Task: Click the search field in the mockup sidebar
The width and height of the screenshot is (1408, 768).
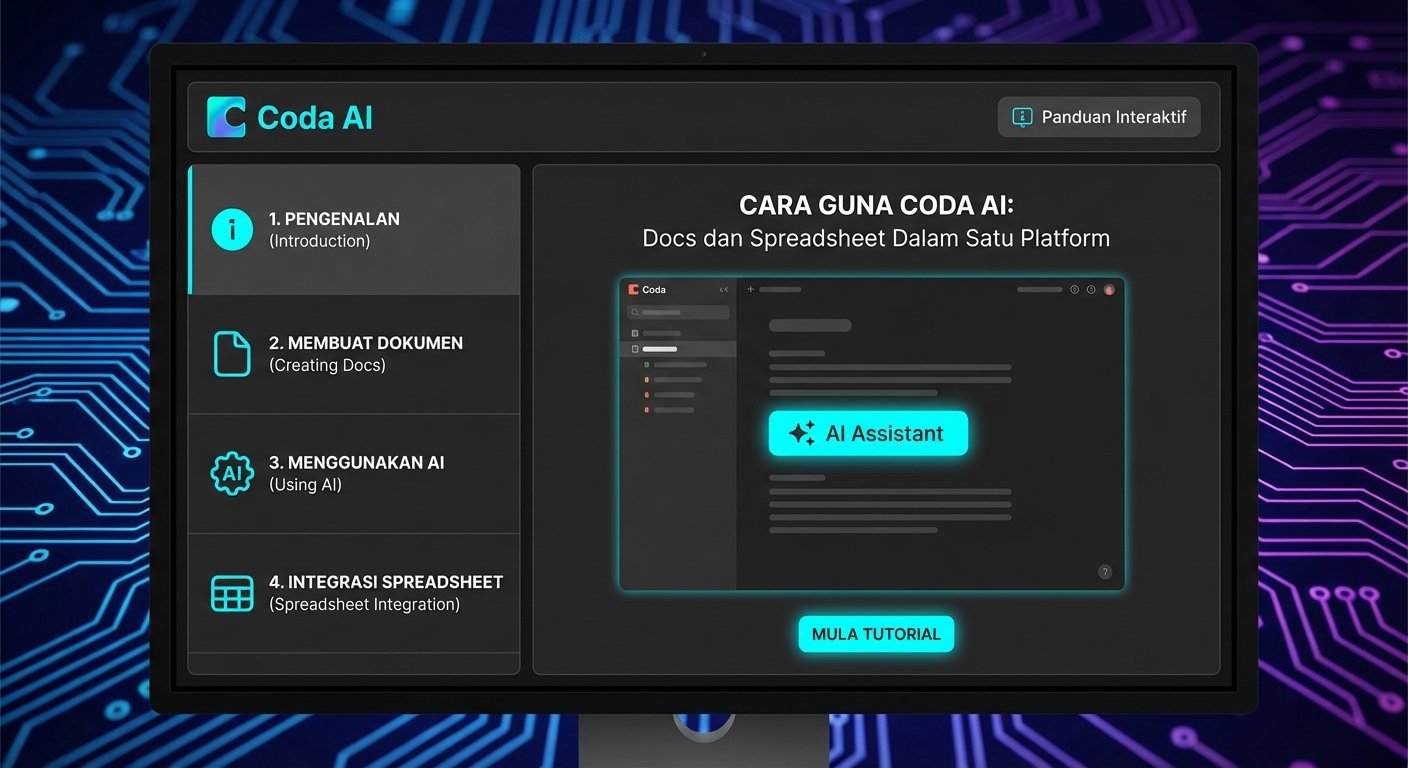Action: (x=677, y=312)
